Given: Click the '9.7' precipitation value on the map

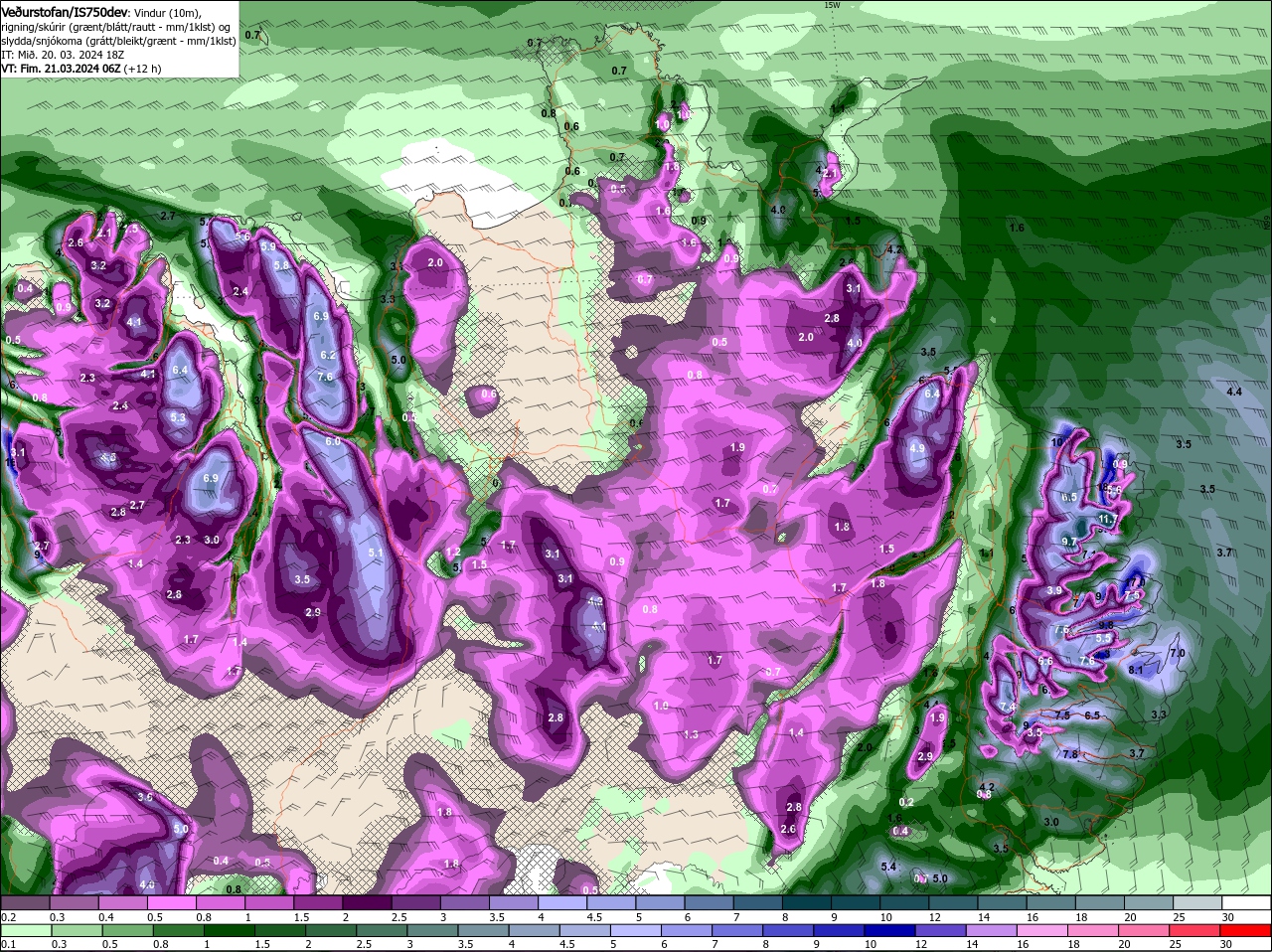Looking at the screenshot, I should (1069, 541).
